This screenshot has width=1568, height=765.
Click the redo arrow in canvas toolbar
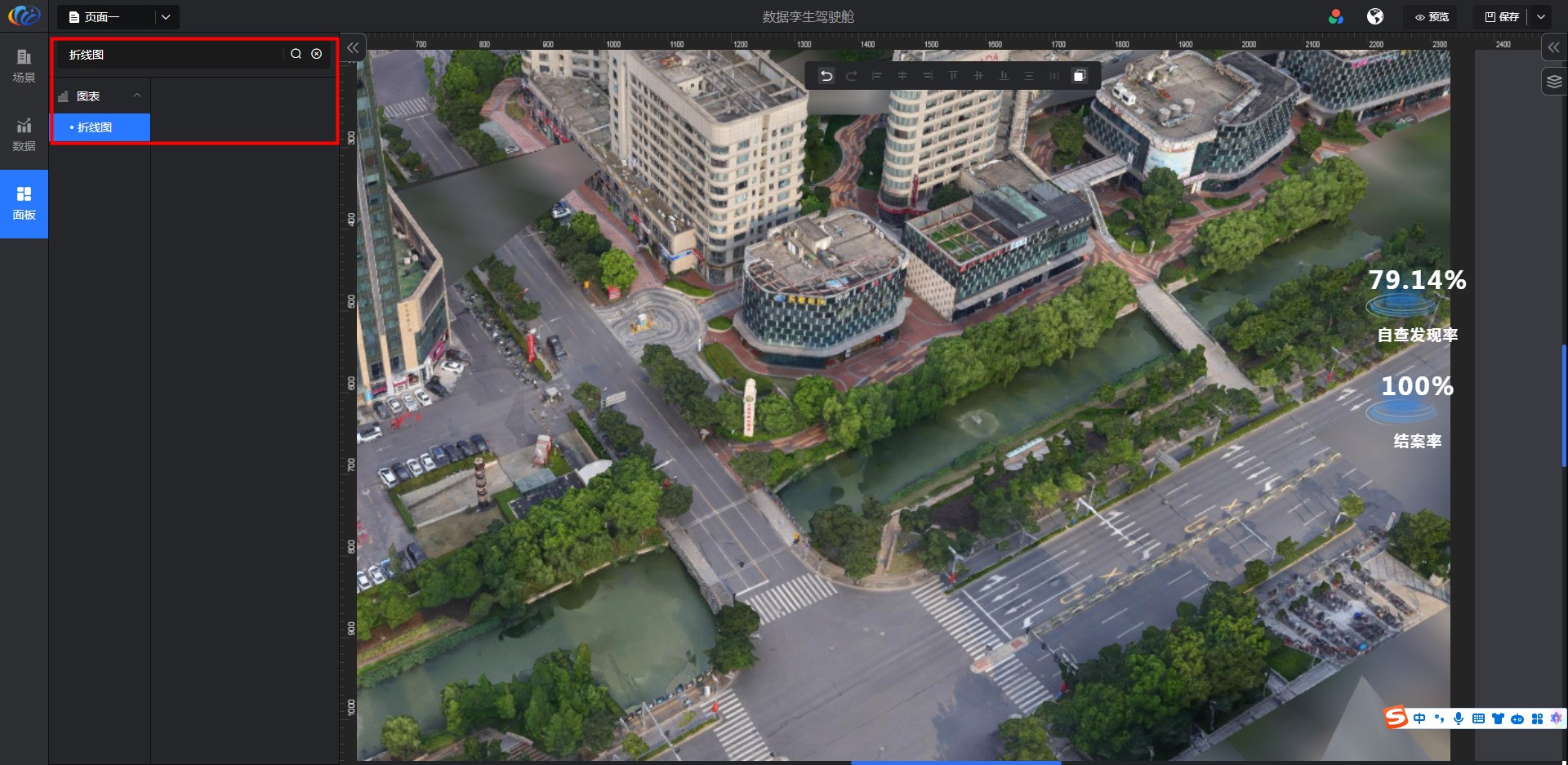[851, 76]
